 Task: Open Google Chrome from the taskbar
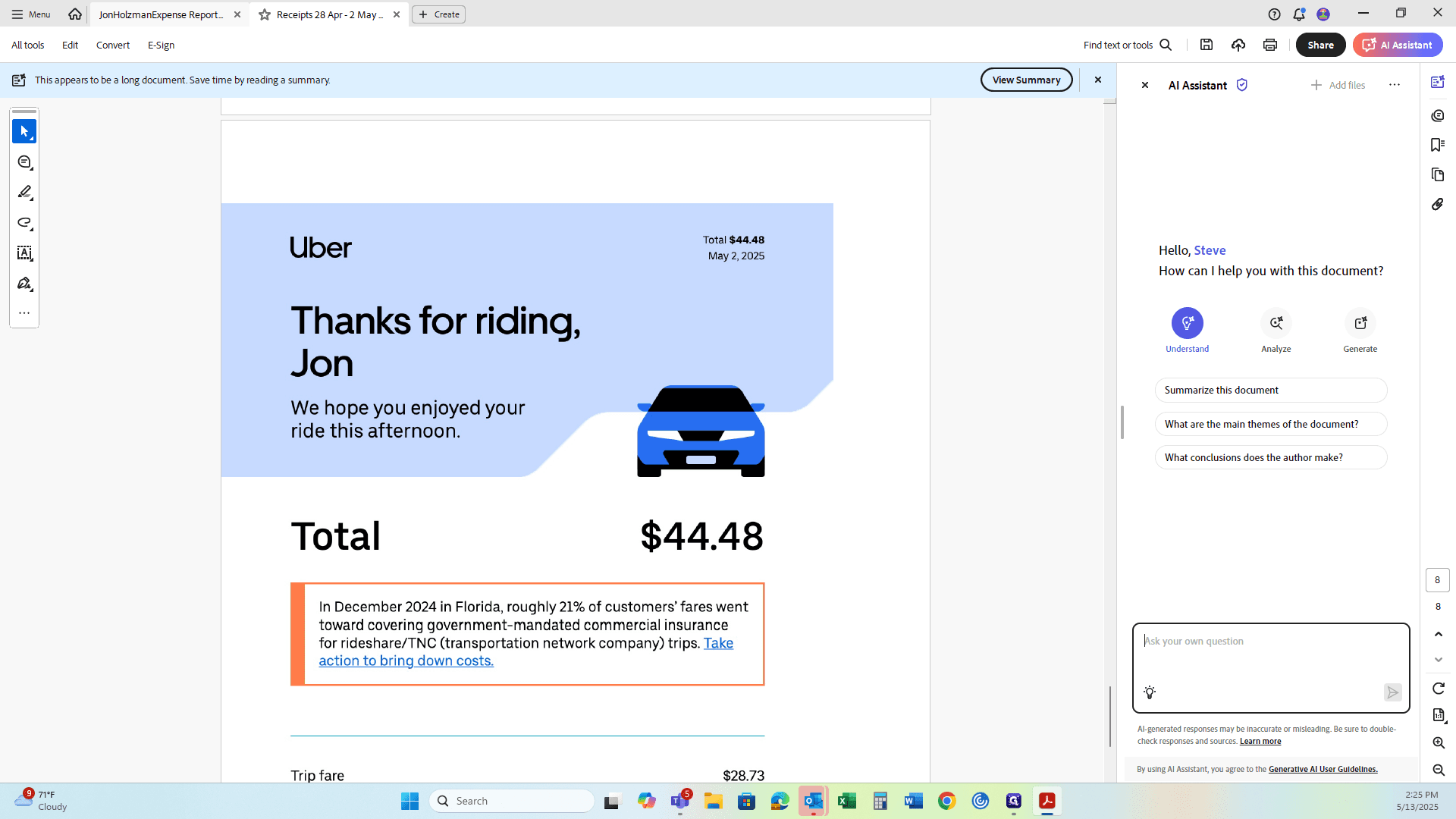point(947,801)
